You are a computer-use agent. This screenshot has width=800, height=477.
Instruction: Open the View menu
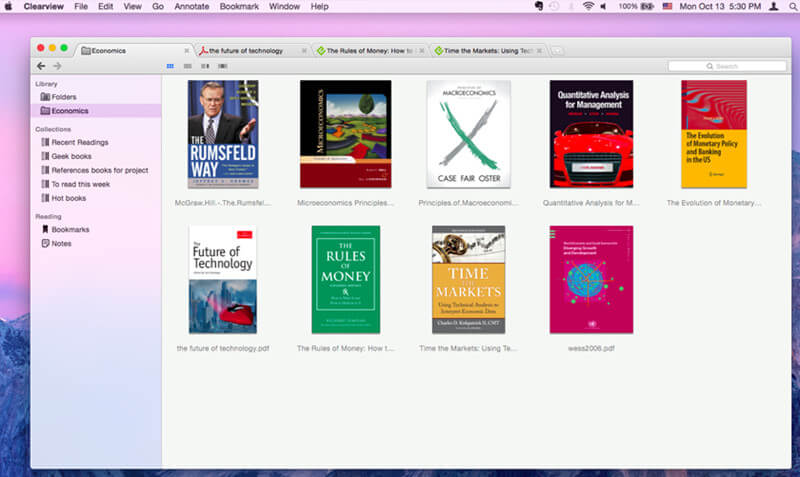click(x=133, y=7)
